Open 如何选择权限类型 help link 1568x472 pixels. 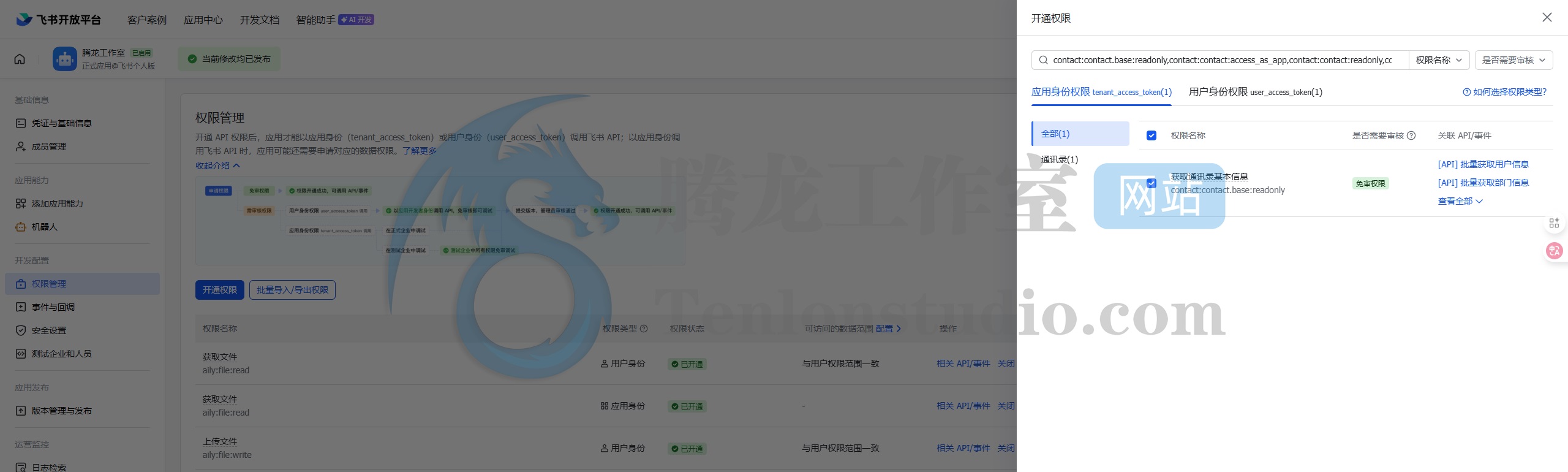tap(1505, 92)
